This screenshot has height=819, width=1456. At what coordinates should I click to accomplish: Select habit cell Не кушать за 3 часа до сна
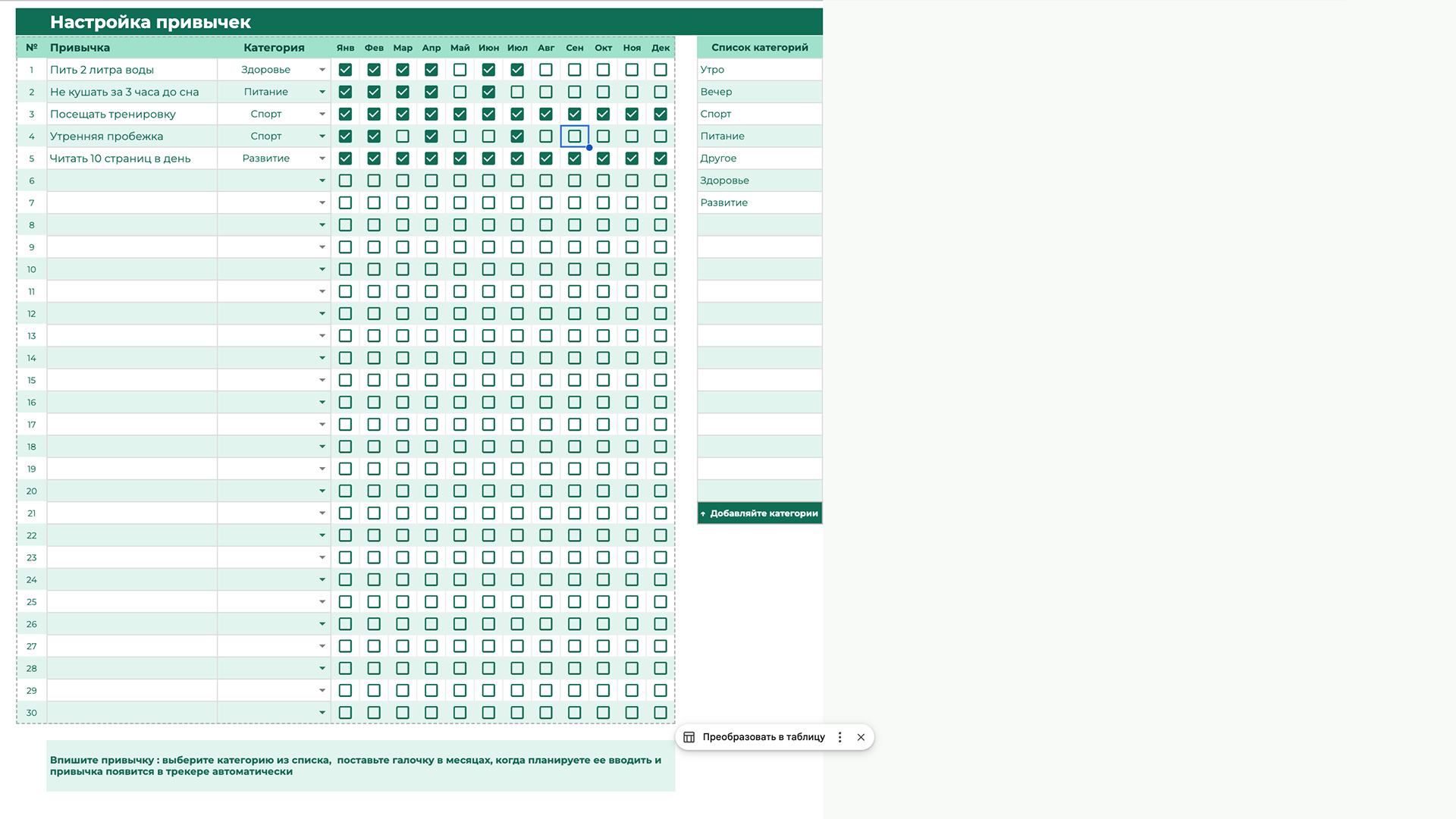(132, 92)
